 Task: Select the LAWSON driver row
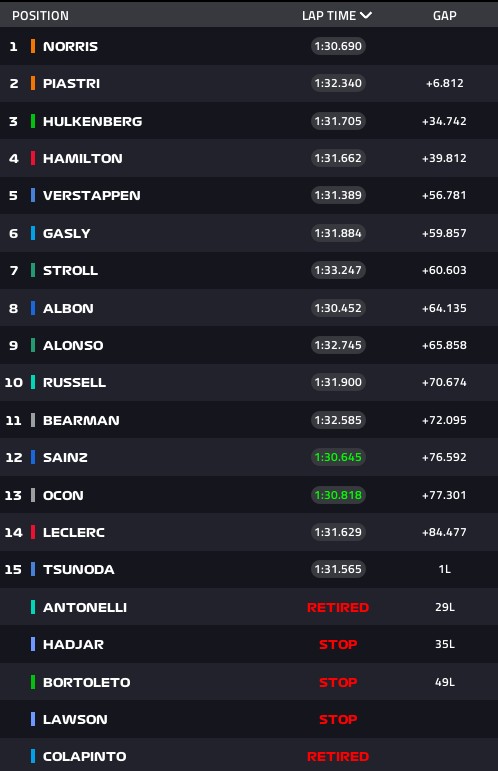click(249, 719)
